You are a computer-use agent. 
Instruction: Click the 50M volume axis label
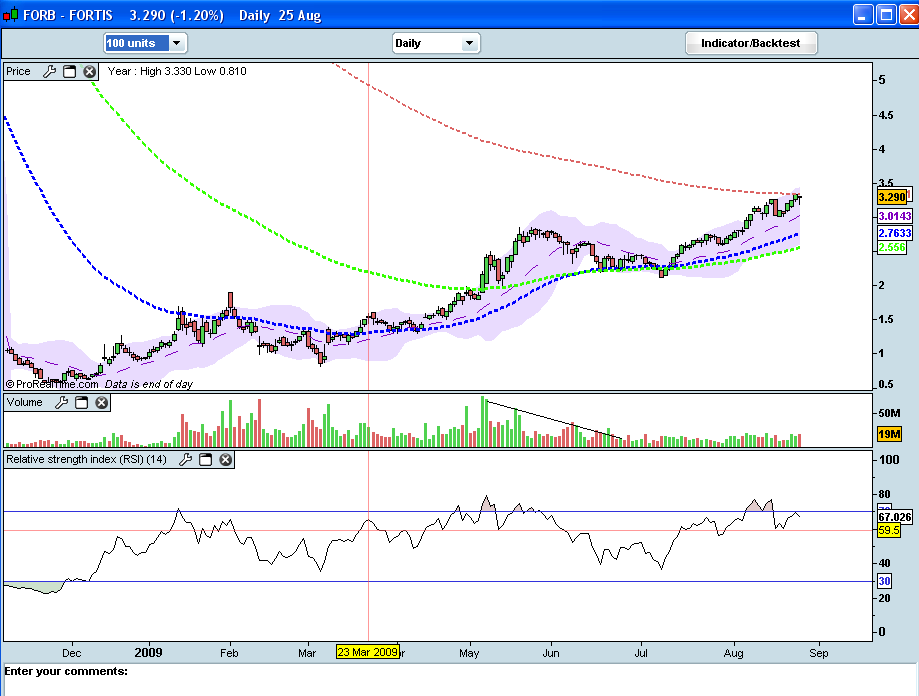[889, 413]
